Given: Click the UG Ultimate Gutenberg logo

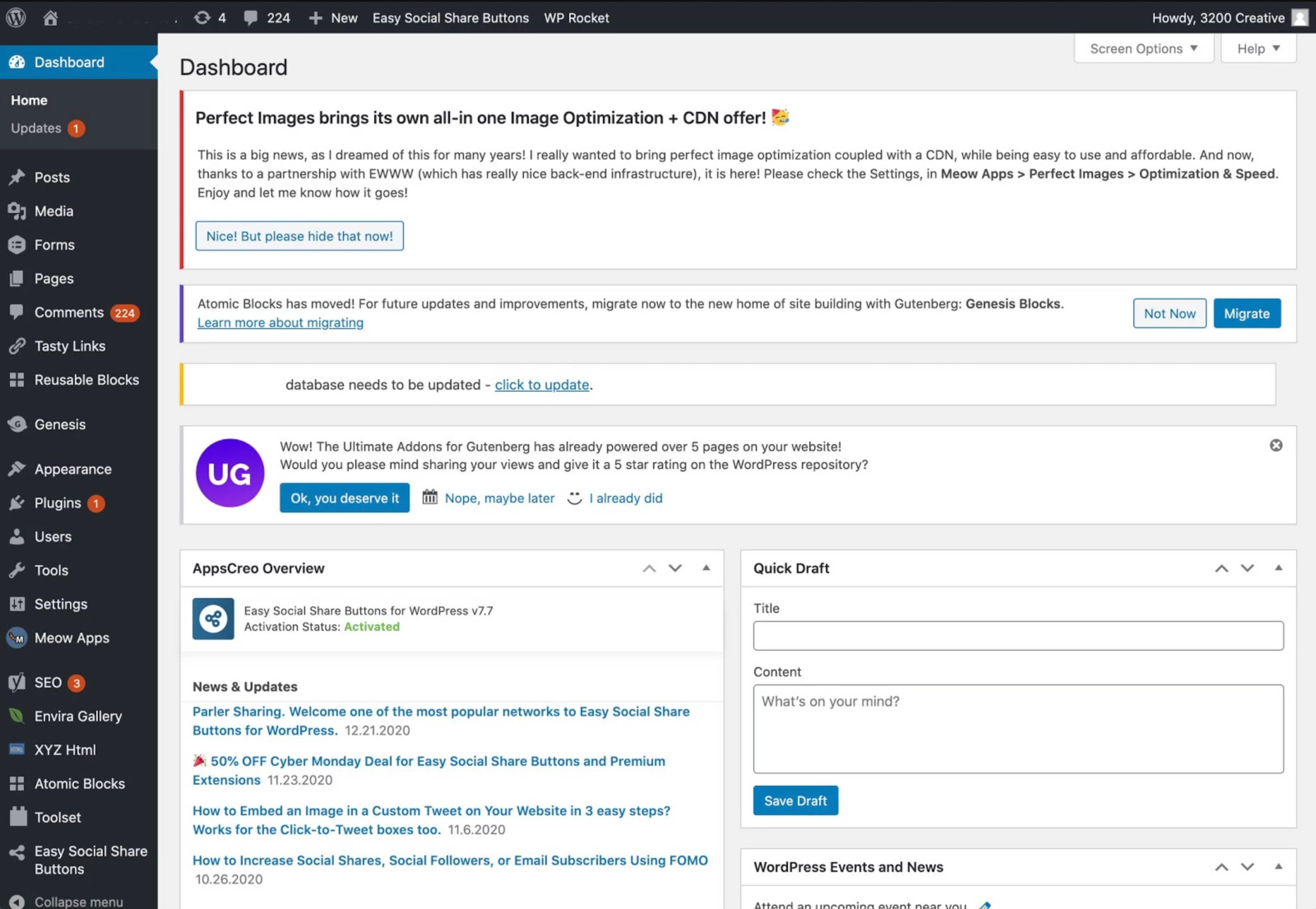Looking at the screenshot, I should tap(230, 473).
